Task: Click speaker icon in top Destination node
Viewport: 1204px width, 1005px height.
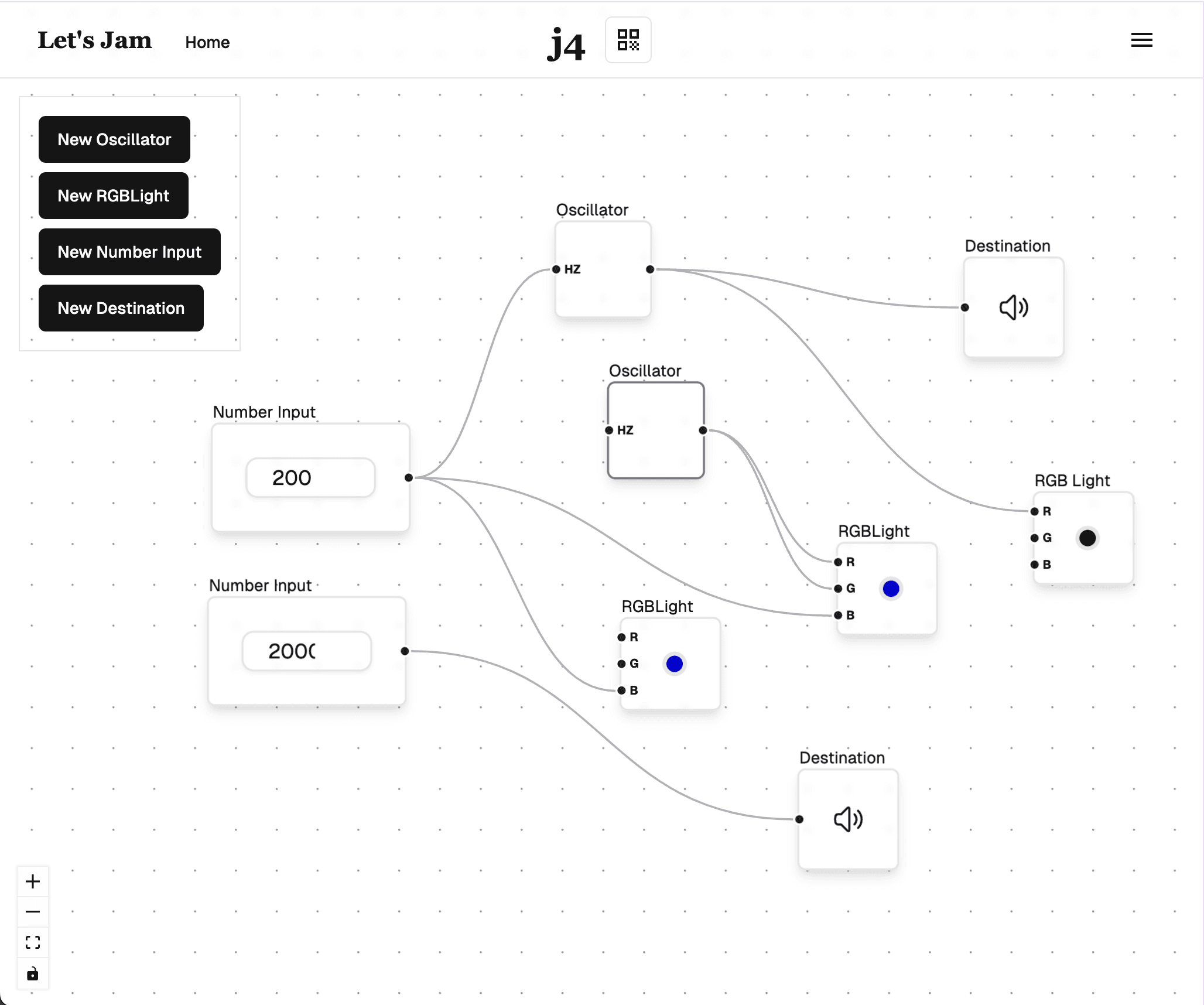Action: (1014, 307)
